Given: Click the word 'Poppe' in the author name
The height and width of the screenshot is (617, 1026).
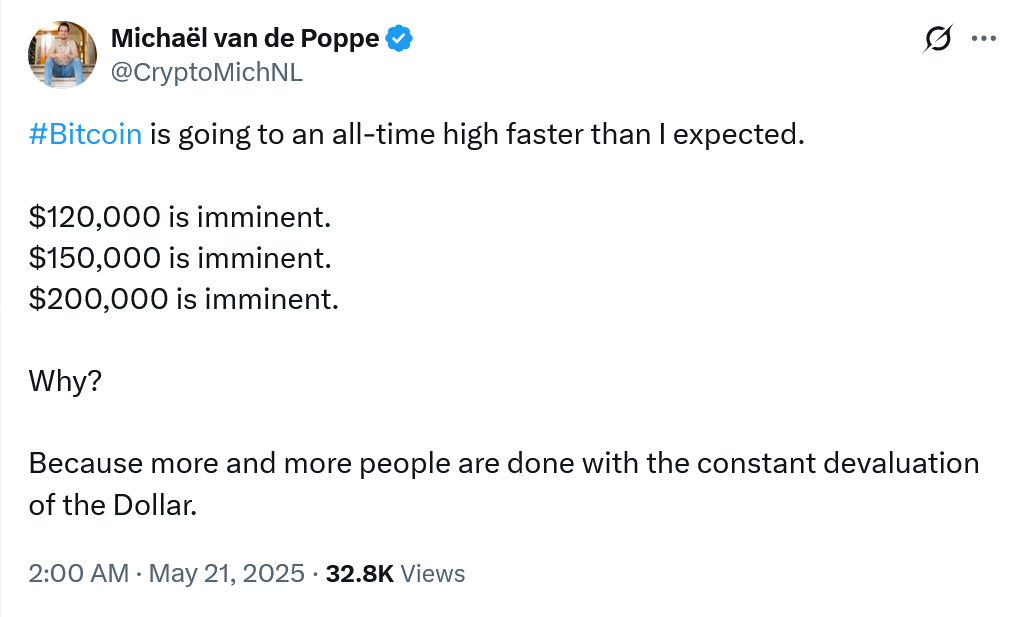Looking at the screenshot, I should (x=340, y=39).
